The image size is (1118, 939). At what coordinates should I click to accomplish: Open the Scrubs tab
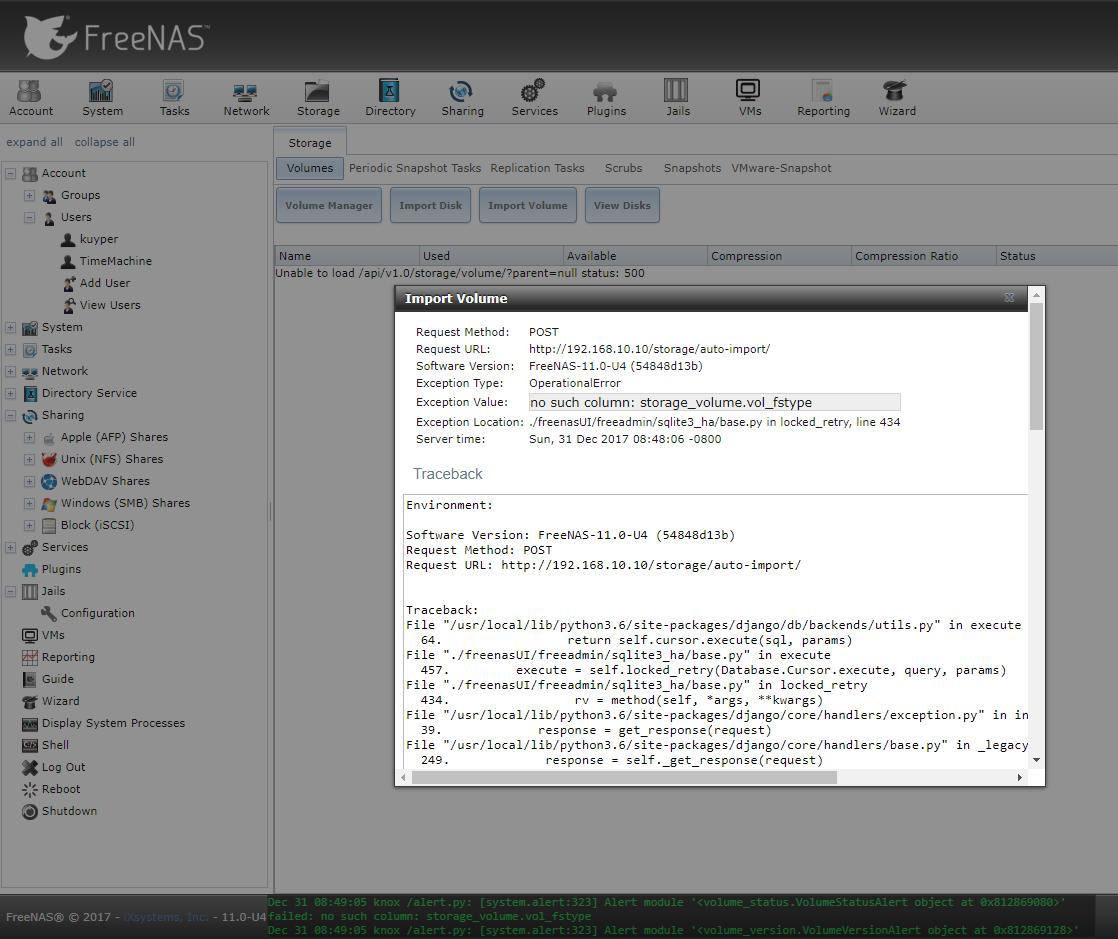pyautogui.click(x=623, y=168)
